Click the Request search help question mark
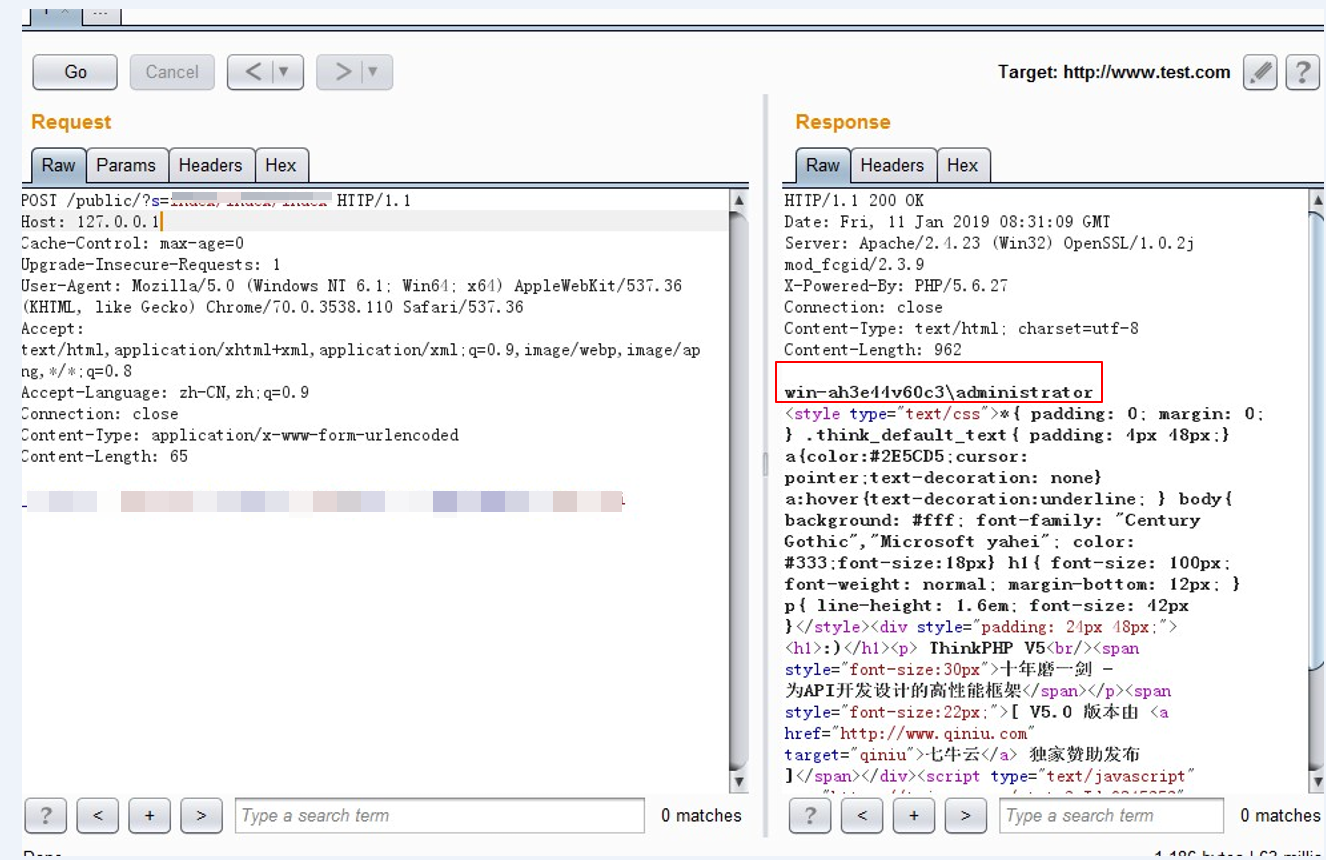This screenshot has width=1326, height=860. click(45, 816)
